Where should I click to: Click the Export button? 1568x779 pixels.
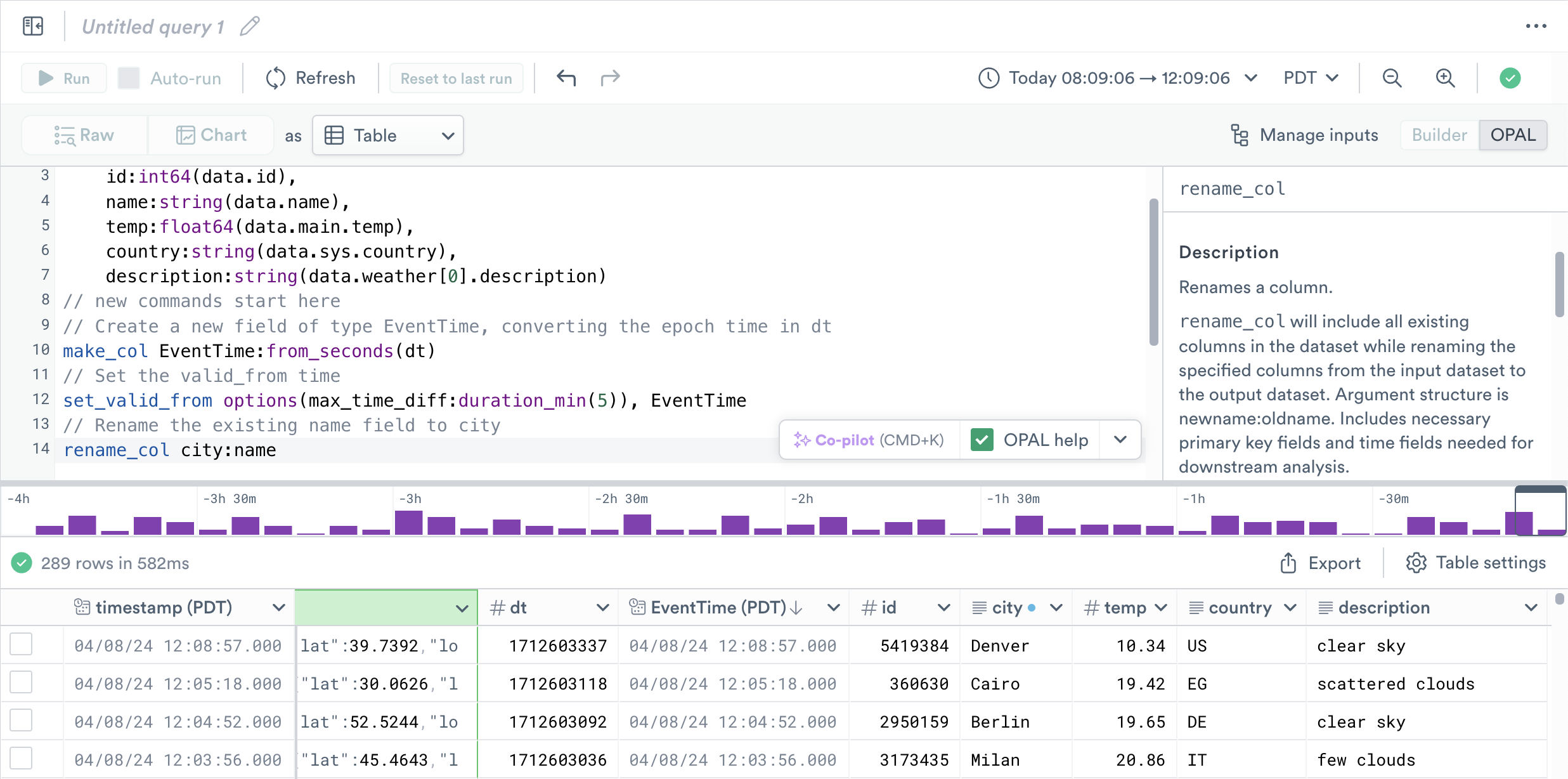tap(1321, 563)
